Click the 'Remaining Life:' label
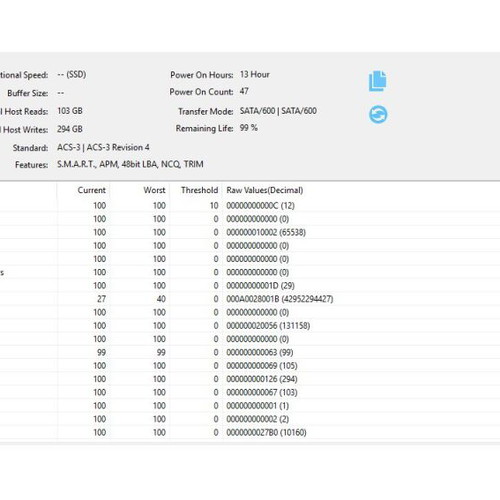The height and width of the screenshot is (500, 500). pyautogui.click(x=204, y=128)
